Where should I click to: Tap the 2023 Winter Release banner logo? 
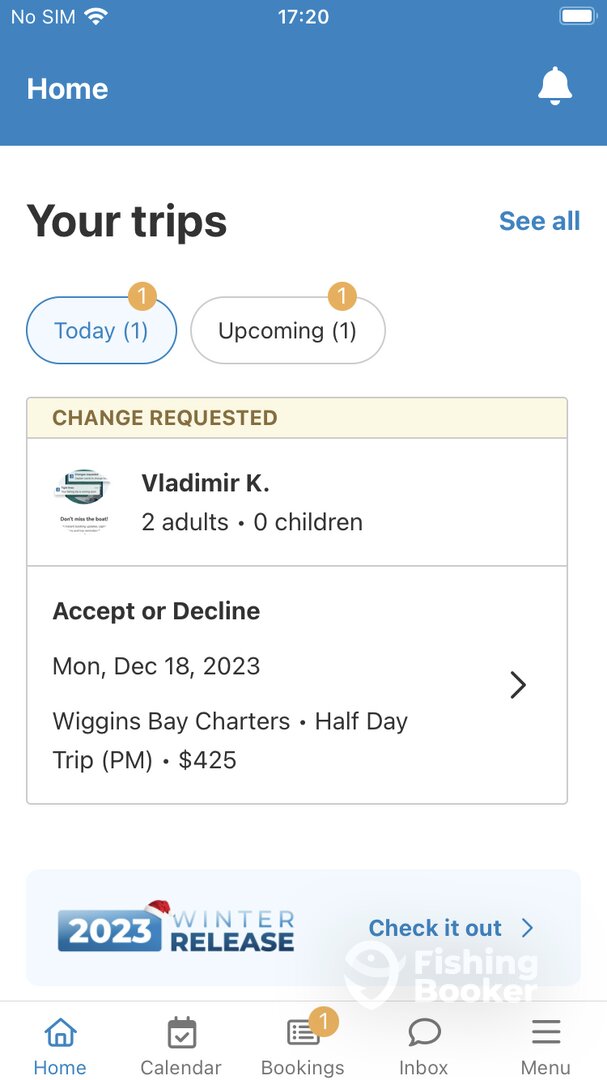[x=176, y=927]
